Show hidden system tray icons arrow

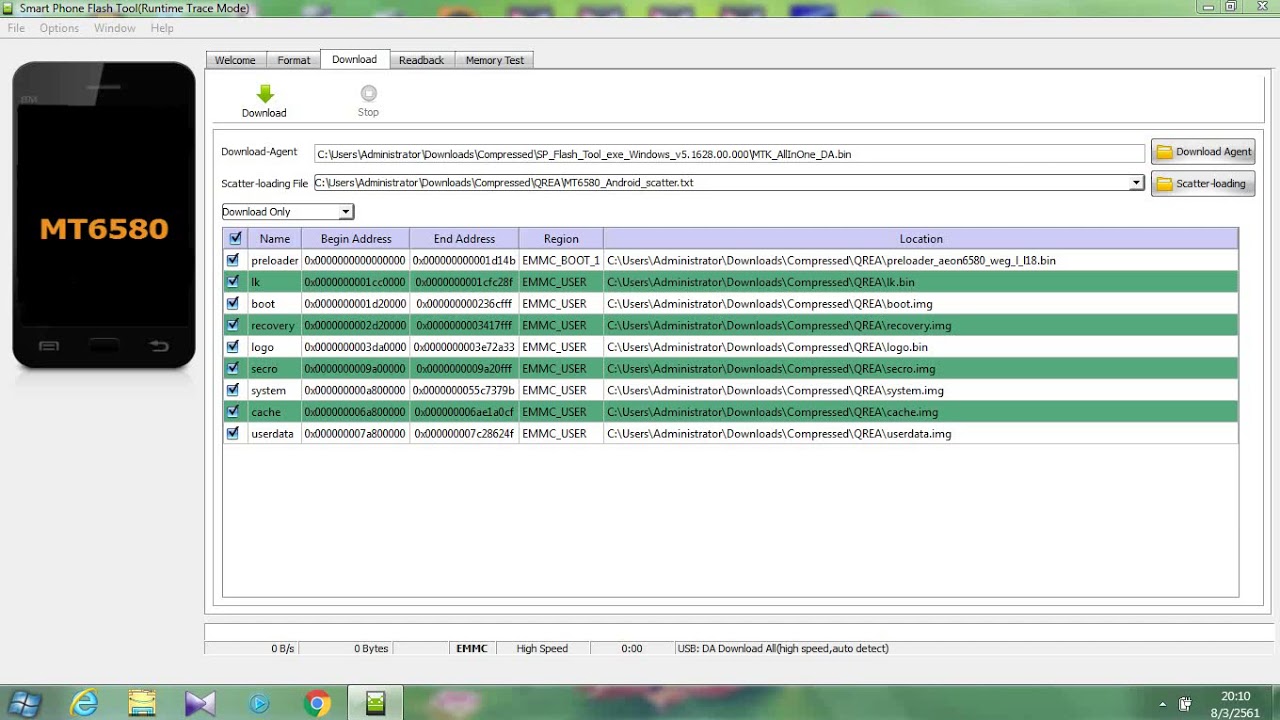pyautogui.click(x=1162, y=704)
